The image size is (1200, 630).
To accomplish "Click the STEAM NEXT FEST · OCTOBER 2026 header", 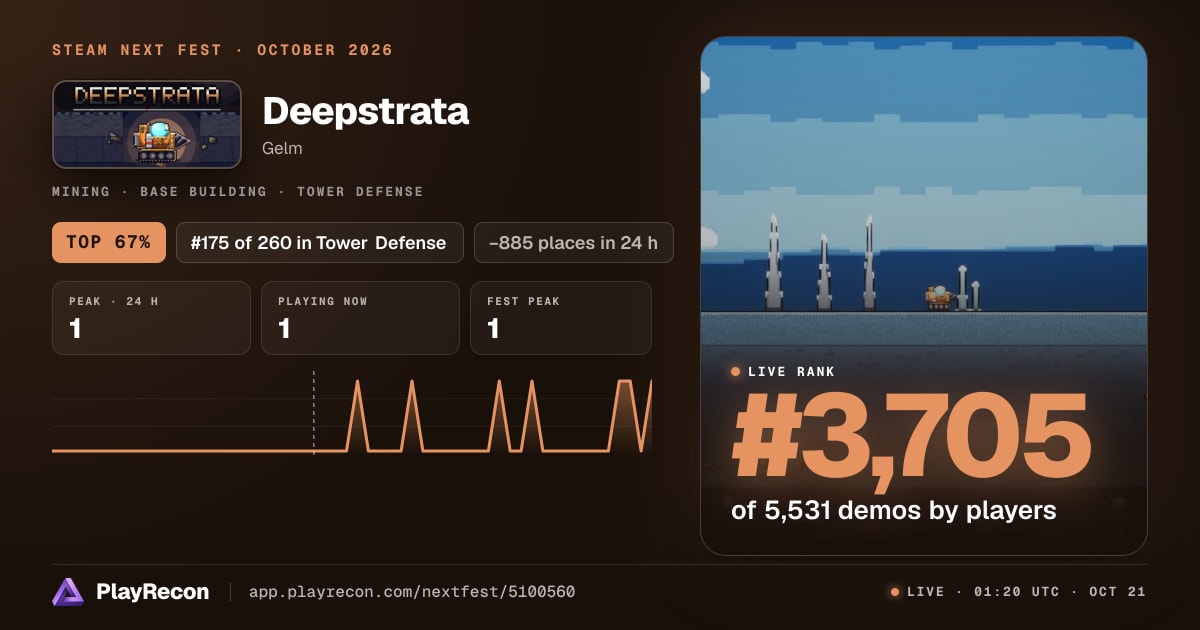I will (223, 50).
